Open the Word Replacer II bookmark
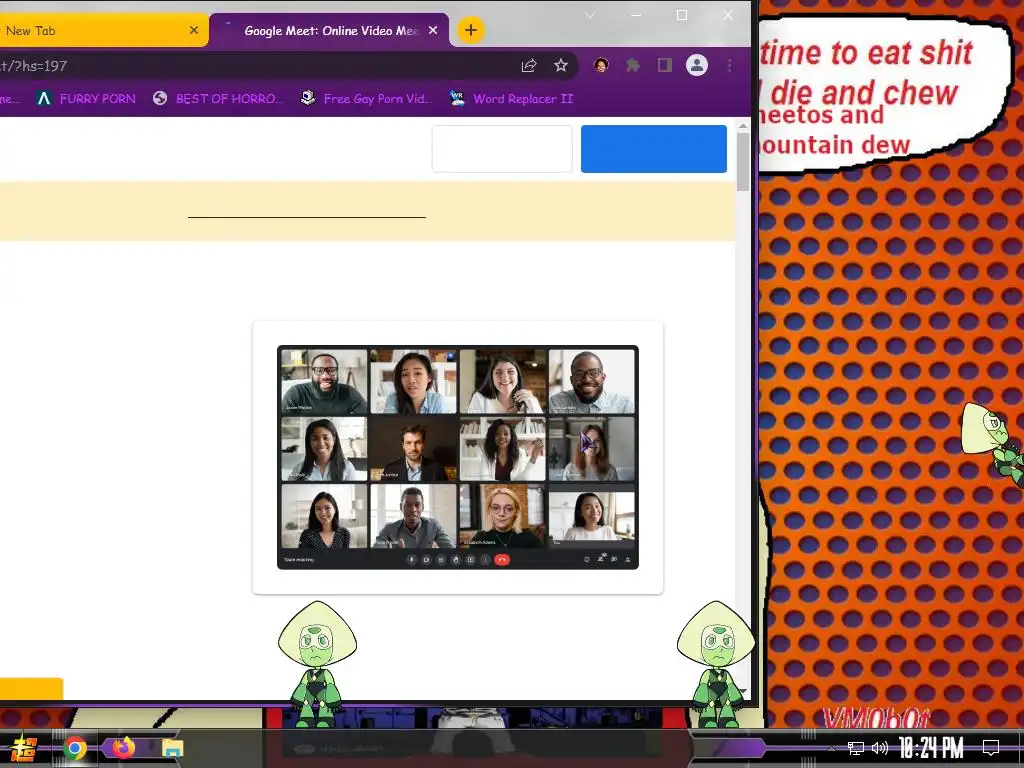Image resolution: width=1024 pixels, height=768 pixels. [511, 99]
